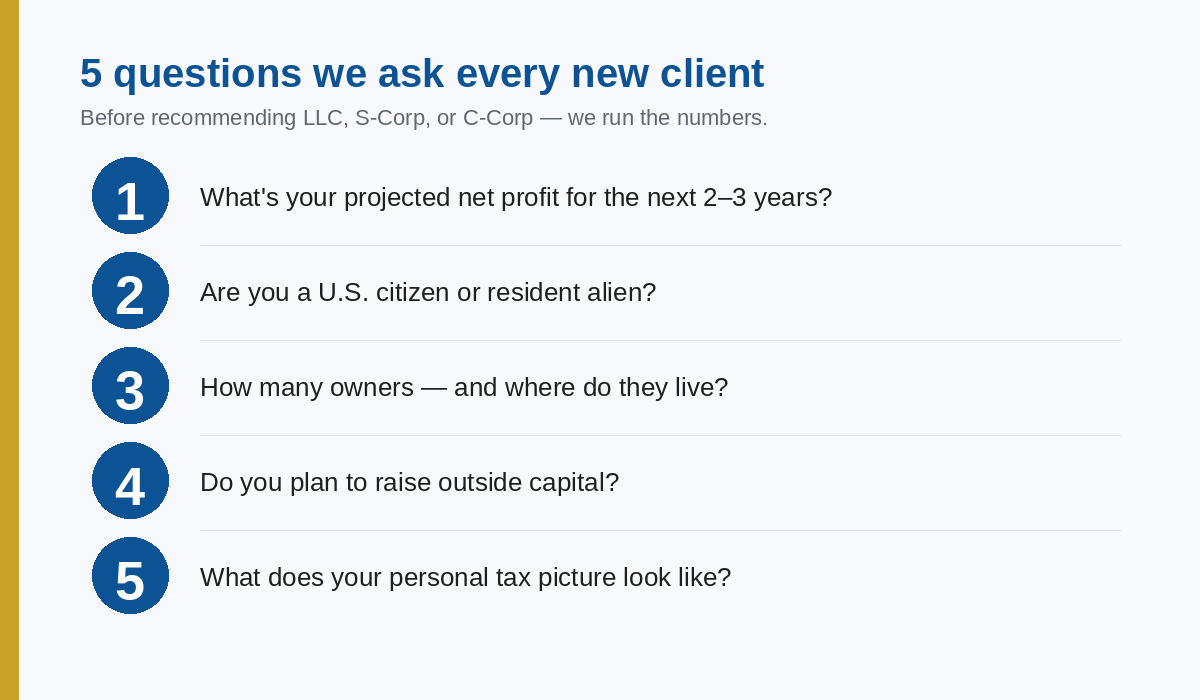1200x700 pixels.
Task: Click the number 3 circle badge
Action: (130, 386)
